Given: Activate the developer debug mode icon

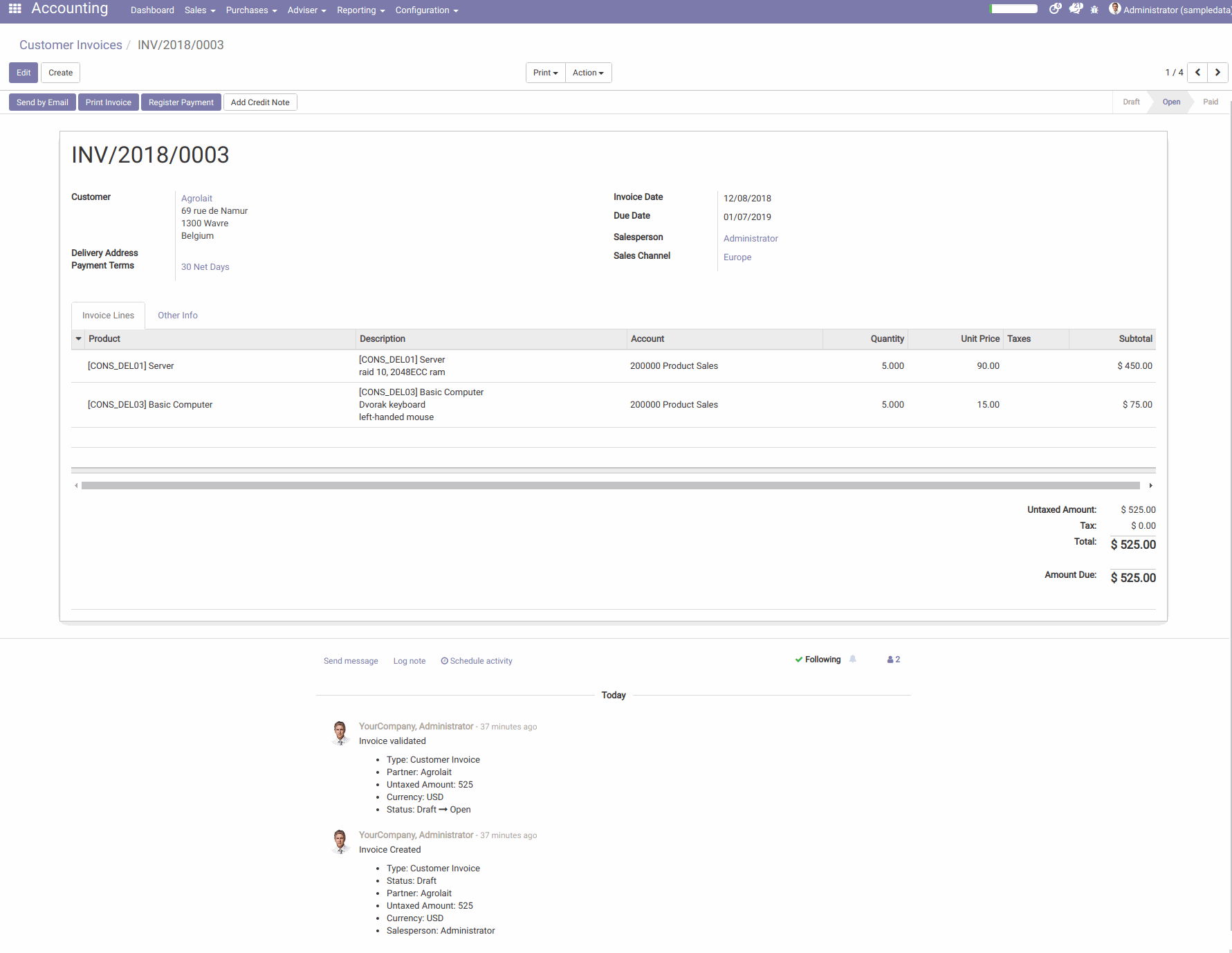Looking at the screenshot, I should pyautogui.click(x=1094, y=9).
